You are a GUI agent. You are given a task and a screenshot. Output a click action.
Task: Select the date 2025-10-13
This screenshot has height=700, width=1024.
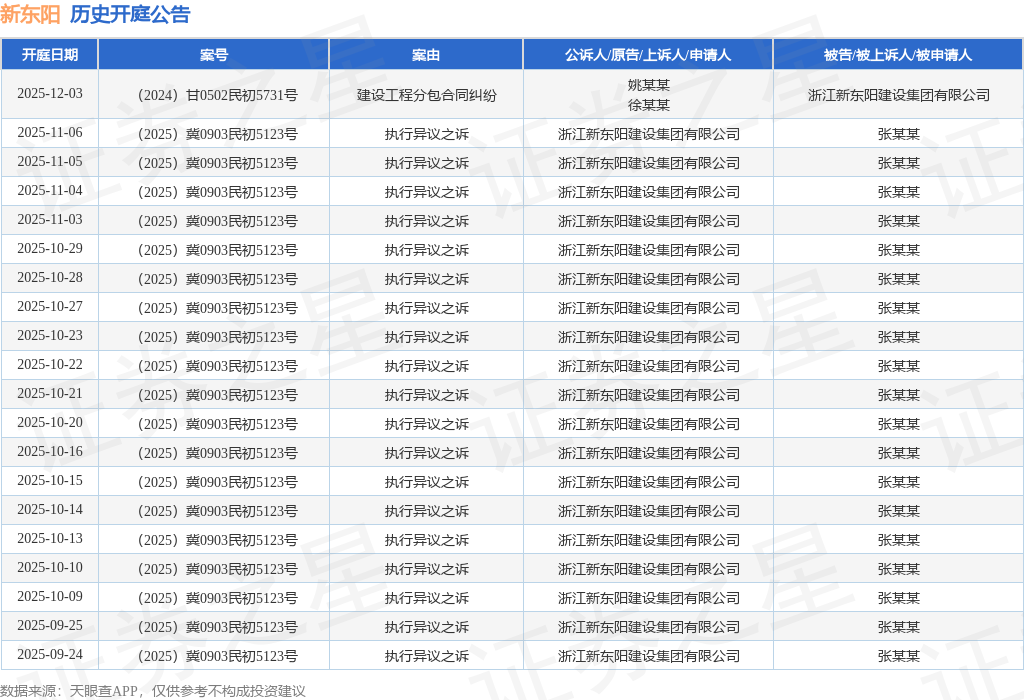(50, 538)
